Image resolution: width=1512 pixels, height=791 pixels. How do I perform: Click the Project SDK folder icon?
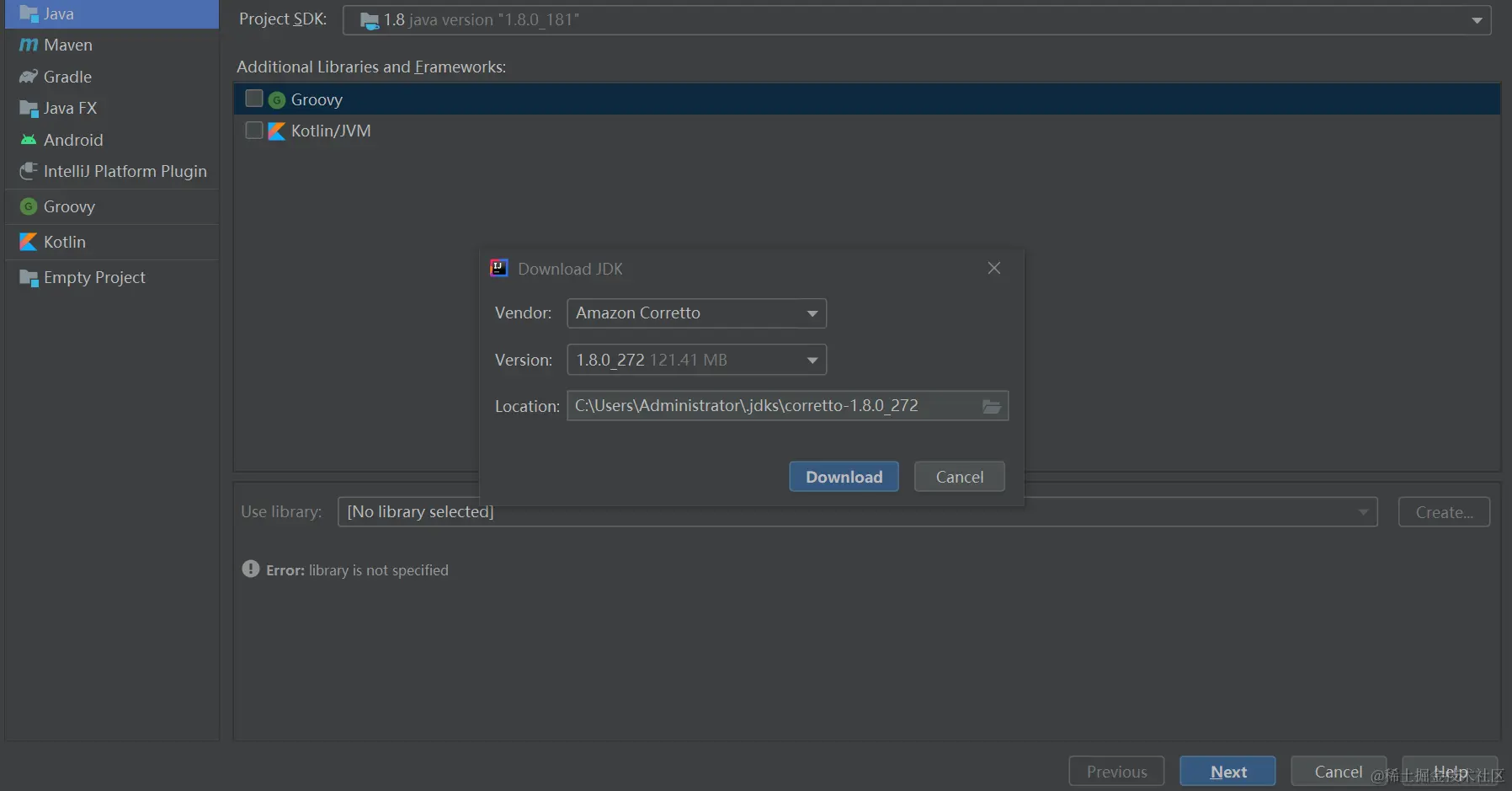370,21
